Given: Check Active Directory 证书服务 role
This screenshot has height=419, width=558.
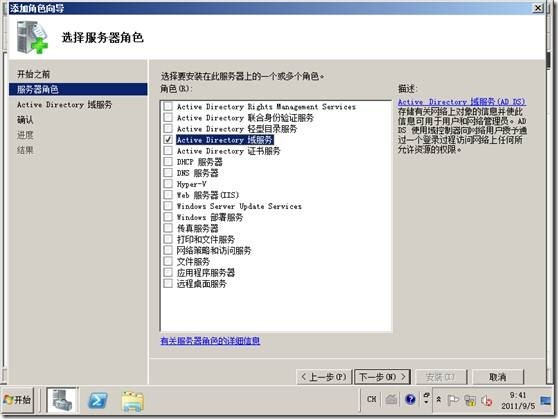Looking at the screenshot, I should click(x=168, y=151).
